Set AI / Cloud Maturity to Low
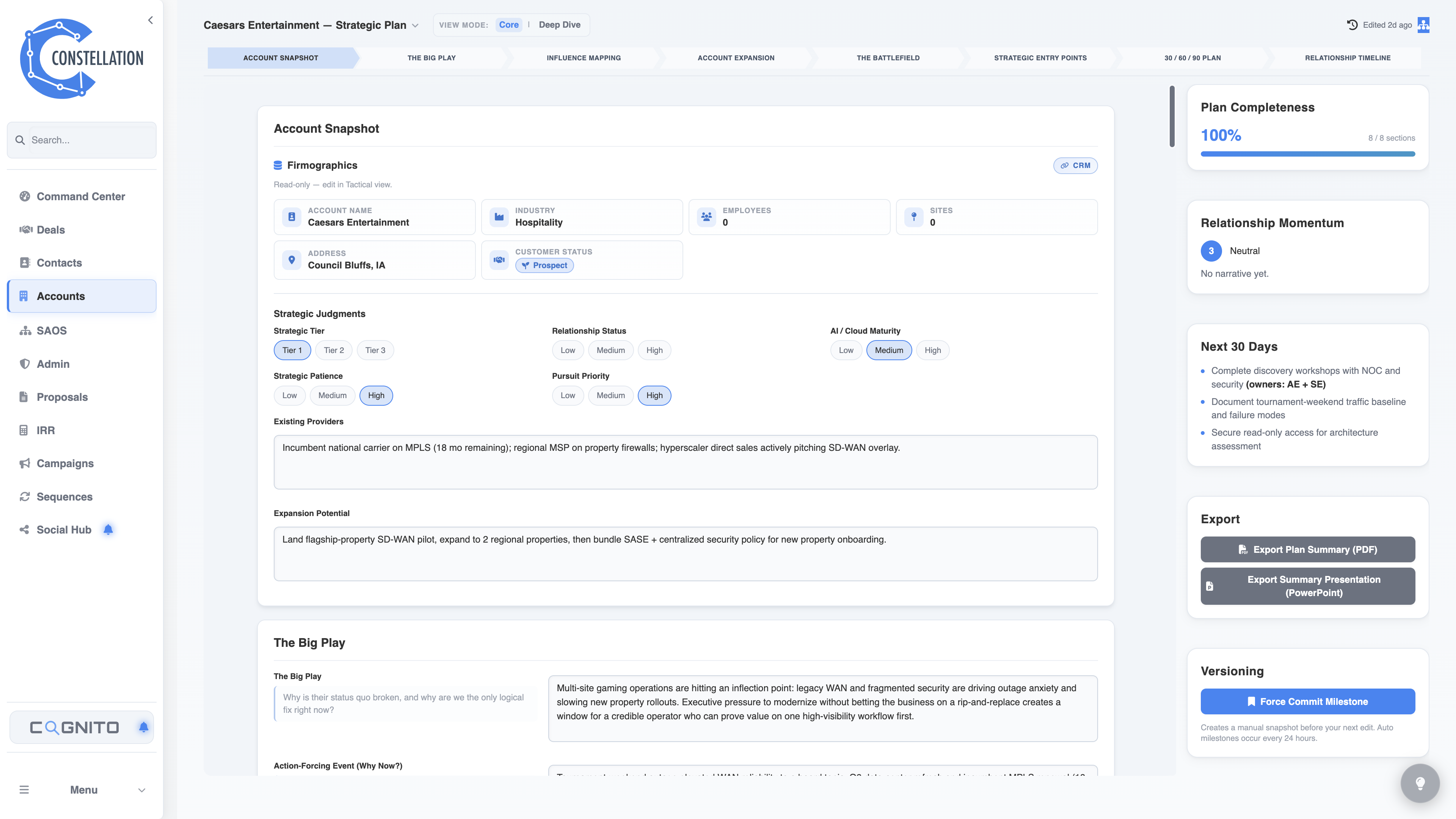 (846, 350)
